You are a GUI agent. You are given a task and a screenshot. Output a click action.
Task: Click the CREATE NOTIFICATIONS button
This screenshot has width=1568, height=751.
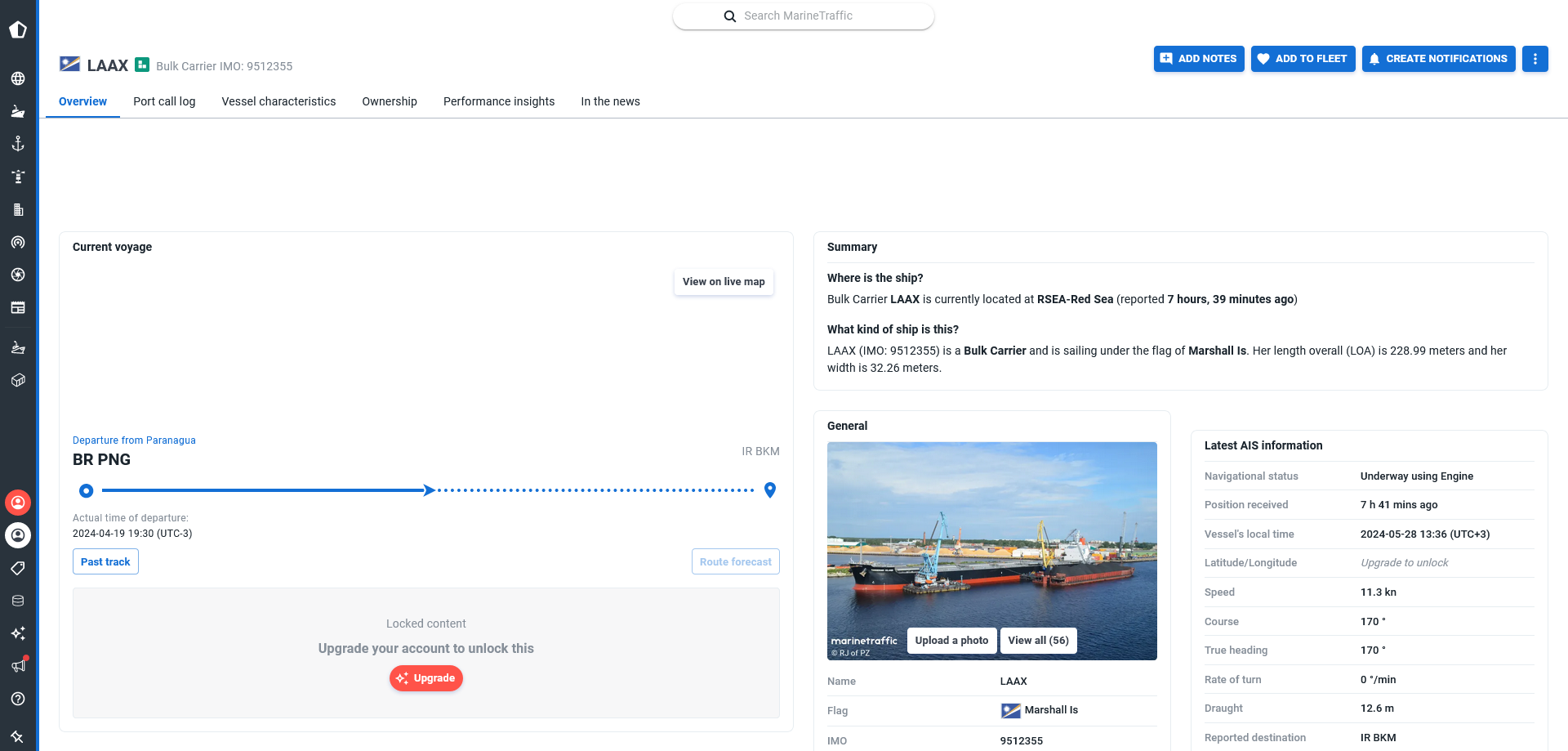point(1438,59)
